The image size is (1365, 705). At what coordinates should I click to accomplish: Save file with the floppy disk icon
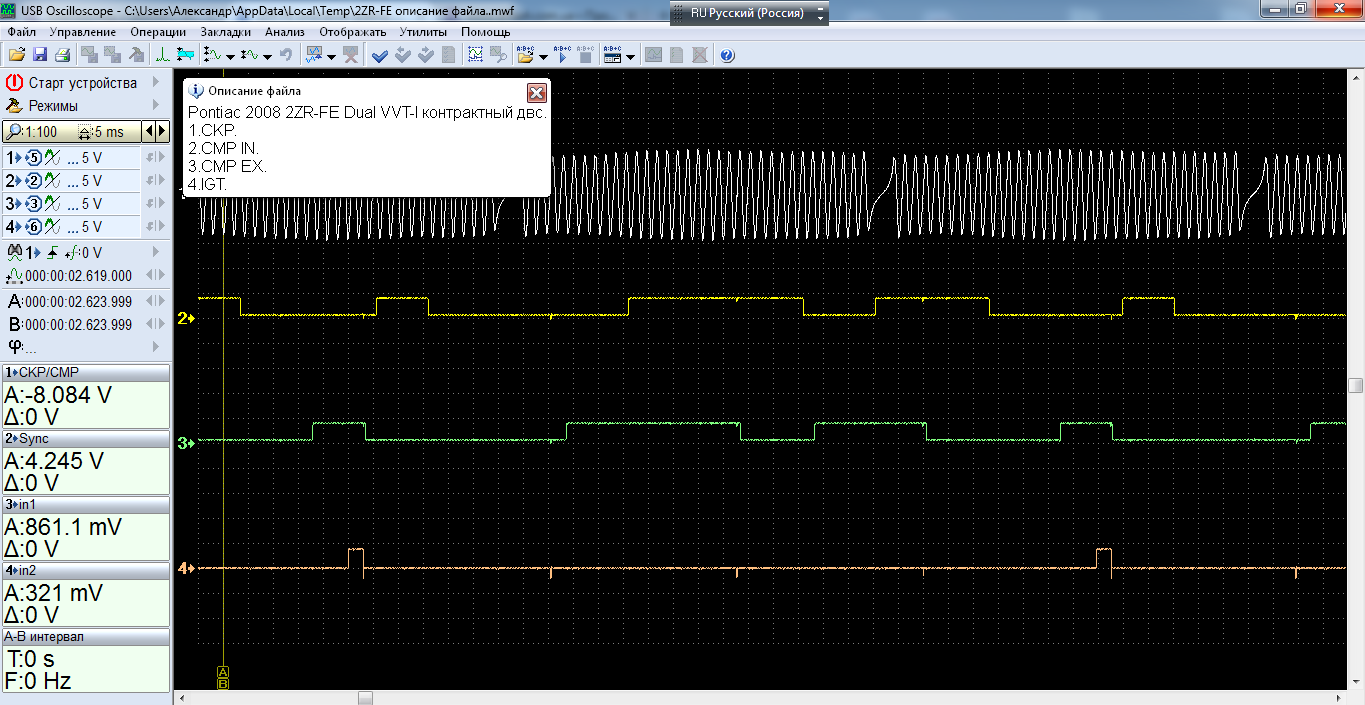point(40,55)
